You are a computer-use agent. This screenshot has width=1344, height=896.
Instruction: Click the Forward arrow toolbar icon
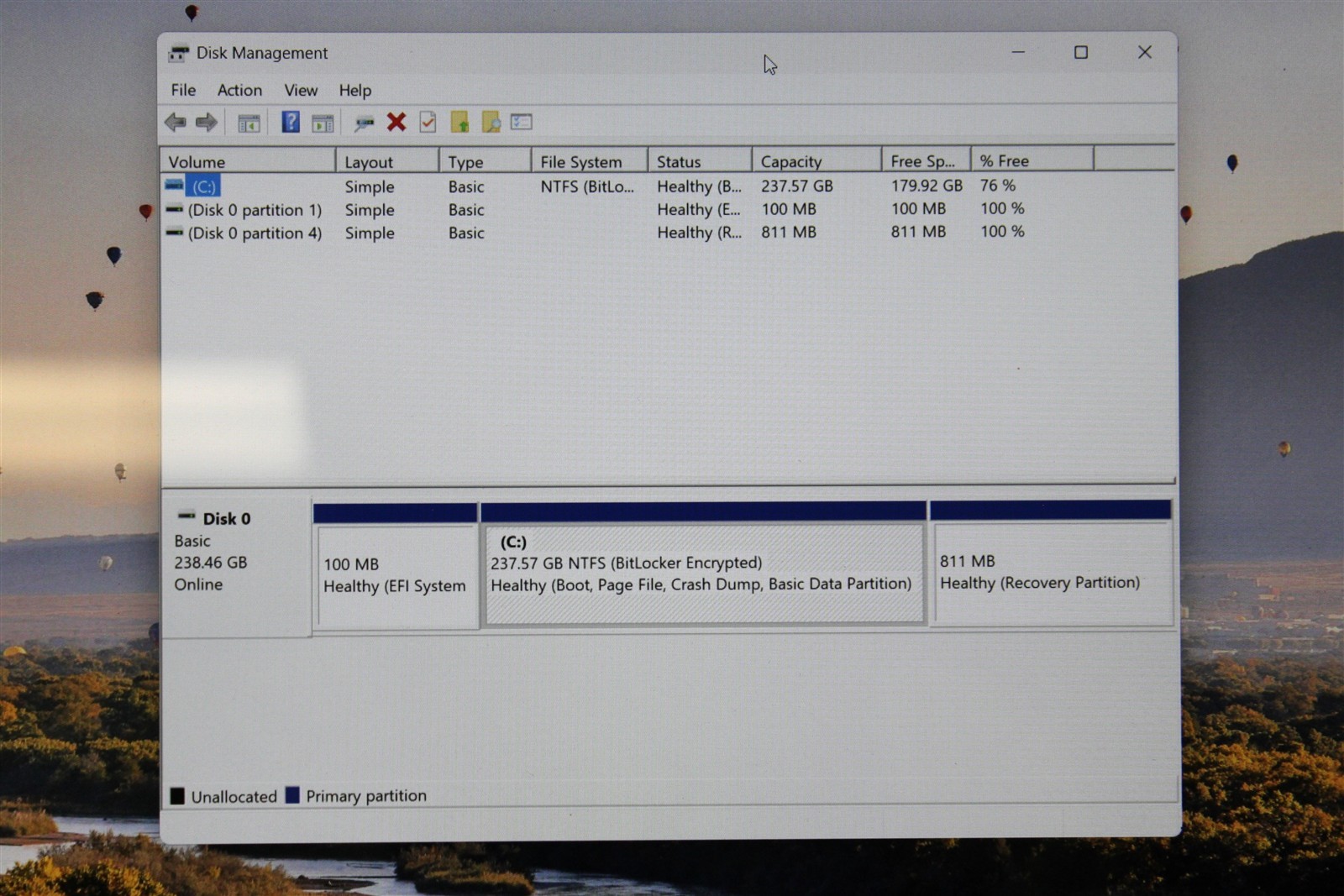(x=207, y=123)
